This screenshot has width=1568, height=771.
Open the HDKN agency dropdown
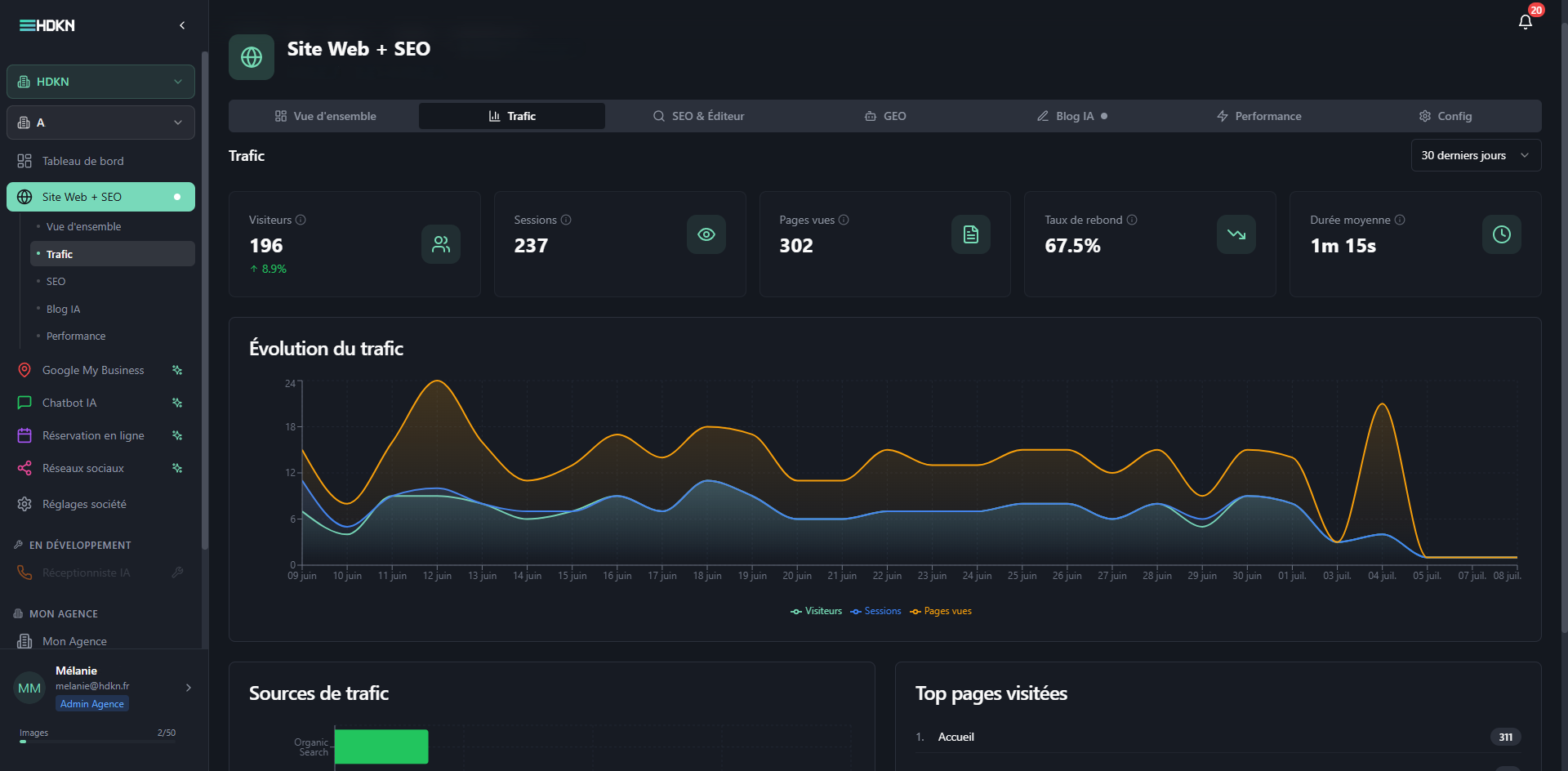point(100,82)
